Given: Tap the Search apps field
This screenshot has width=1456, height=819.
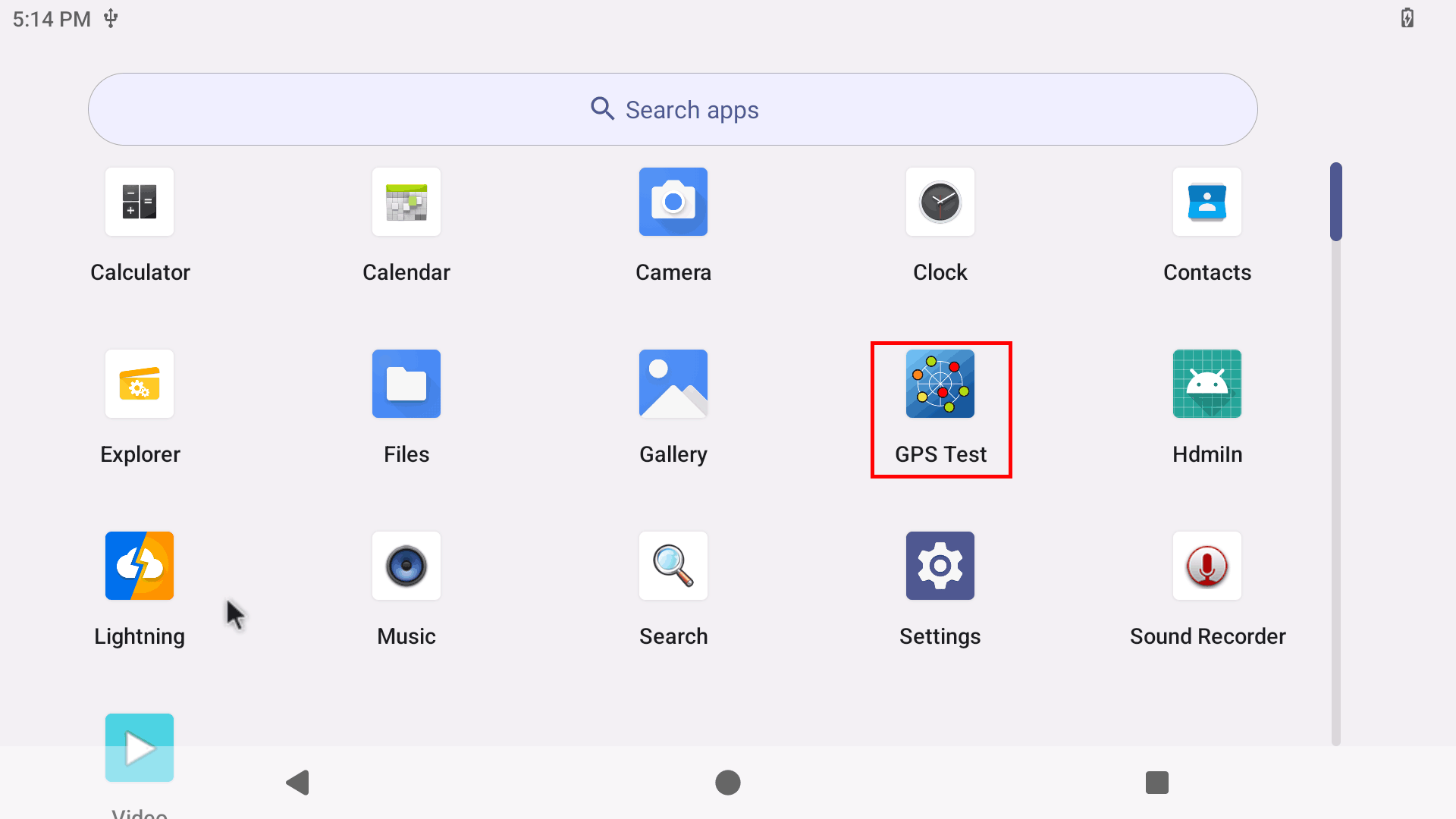Looking at the screenshot, I should click(673, 108).
